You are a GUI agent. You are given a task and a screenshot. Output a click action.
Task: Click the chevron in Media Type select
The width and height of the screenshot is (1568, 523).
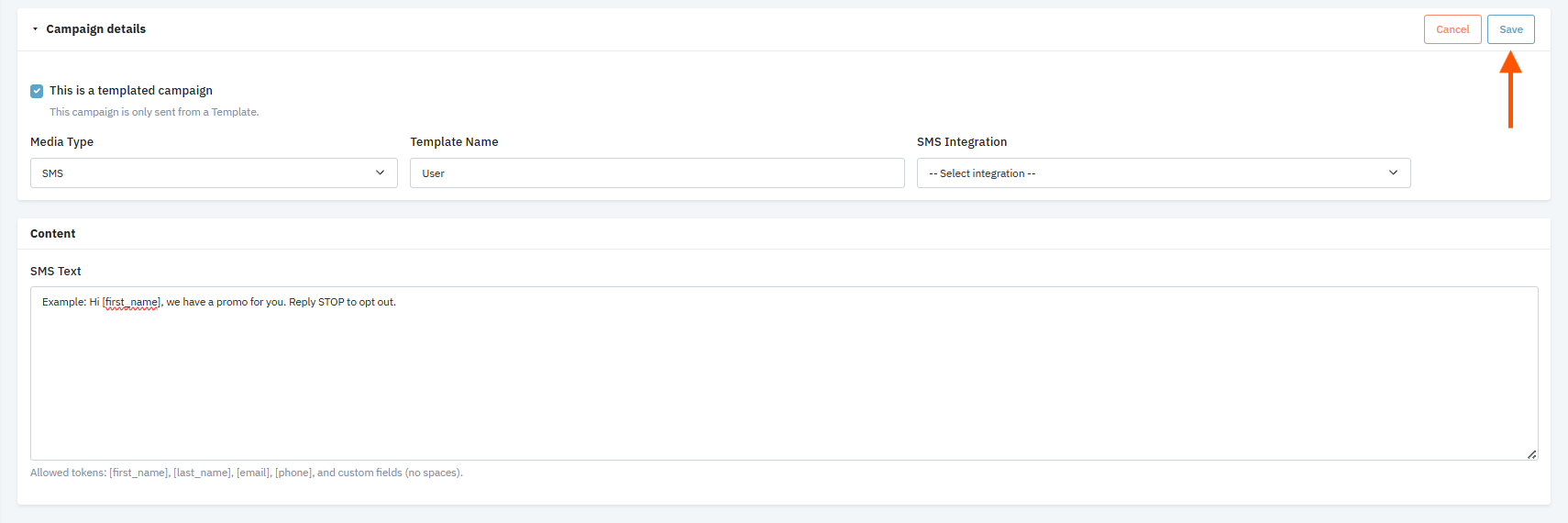[x=380, y=173]
